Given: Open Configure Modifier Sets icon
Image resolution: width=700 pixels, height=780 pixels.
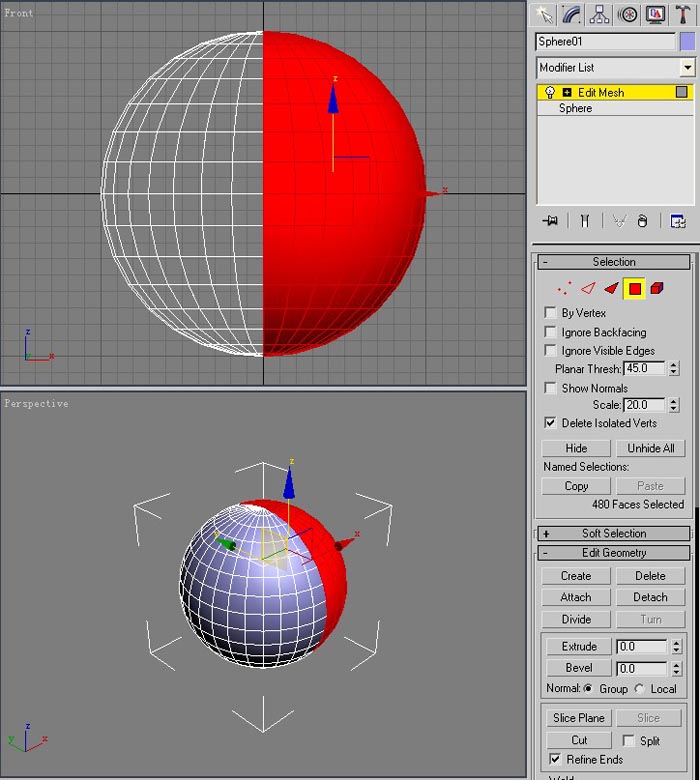Looking at the screenshot, I should 678,220.
